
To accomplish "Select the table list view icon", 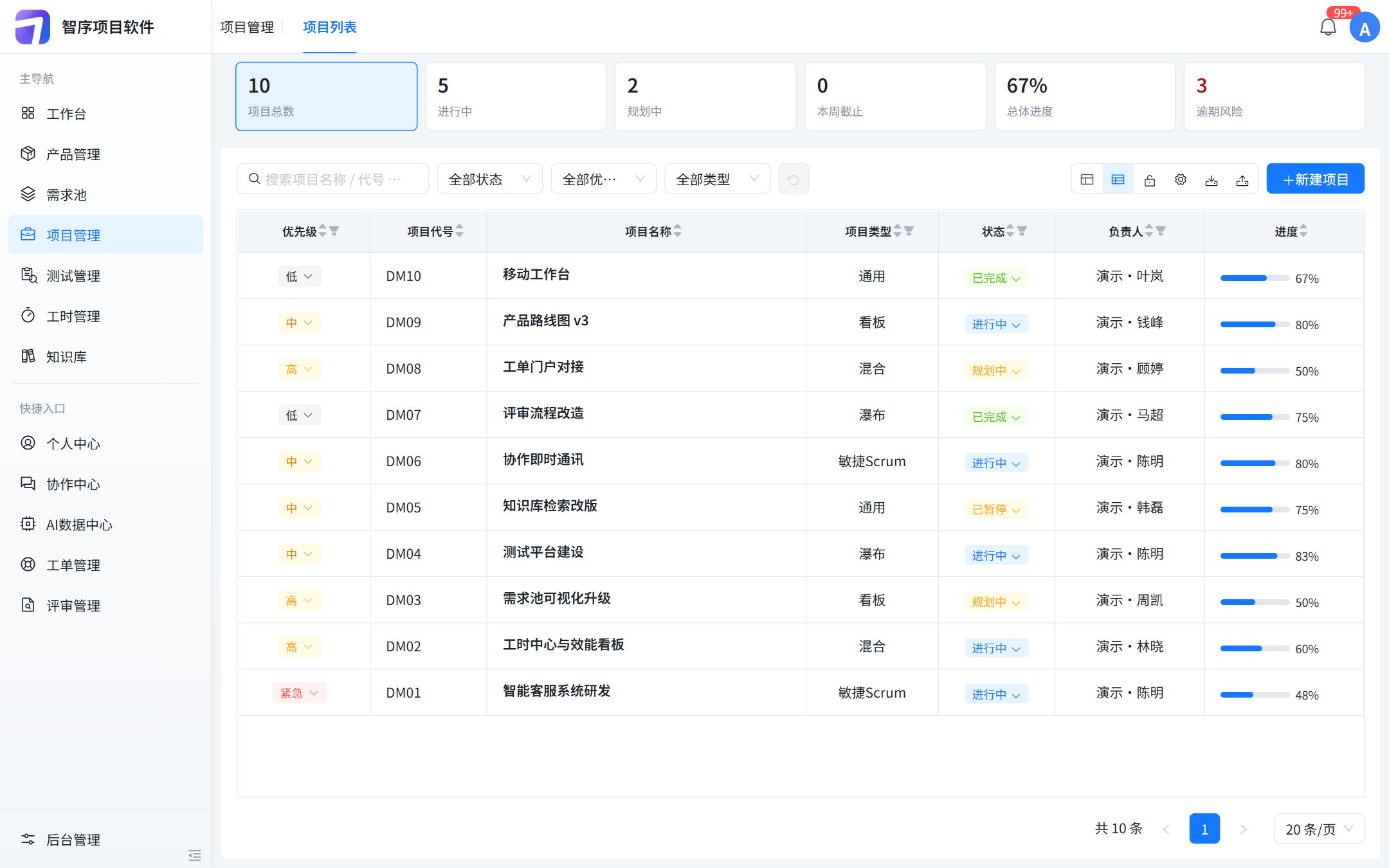I will coord(1118,179).
